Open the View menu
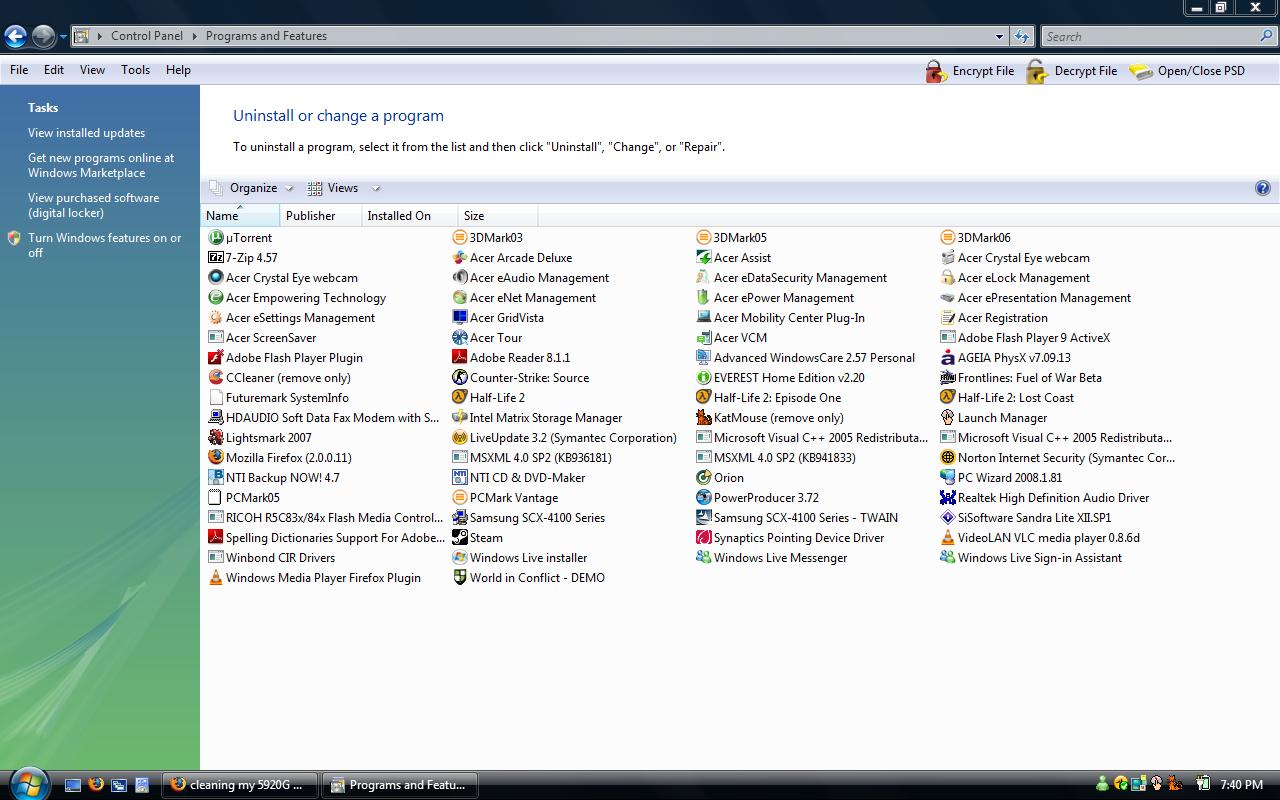The height and width of the screenshot is (800, 1280). click(92, 70)
